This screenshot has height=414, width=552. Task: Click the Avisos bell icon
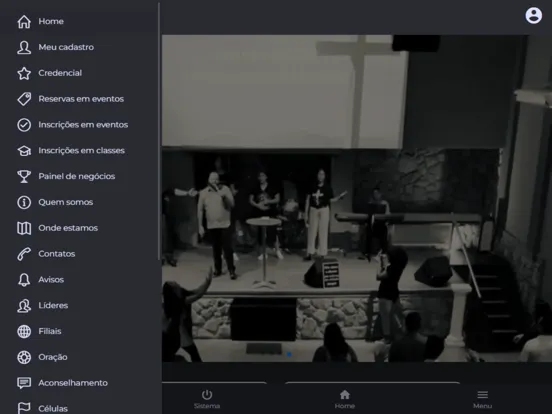tap(24, 280)
